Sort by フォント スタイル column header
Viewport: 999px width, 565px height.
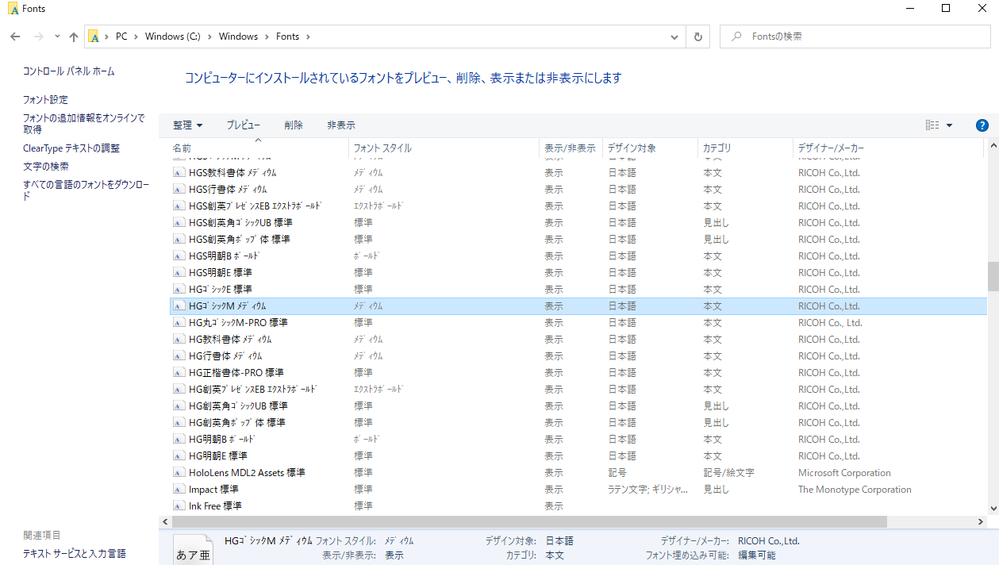[x=382, y=148]
